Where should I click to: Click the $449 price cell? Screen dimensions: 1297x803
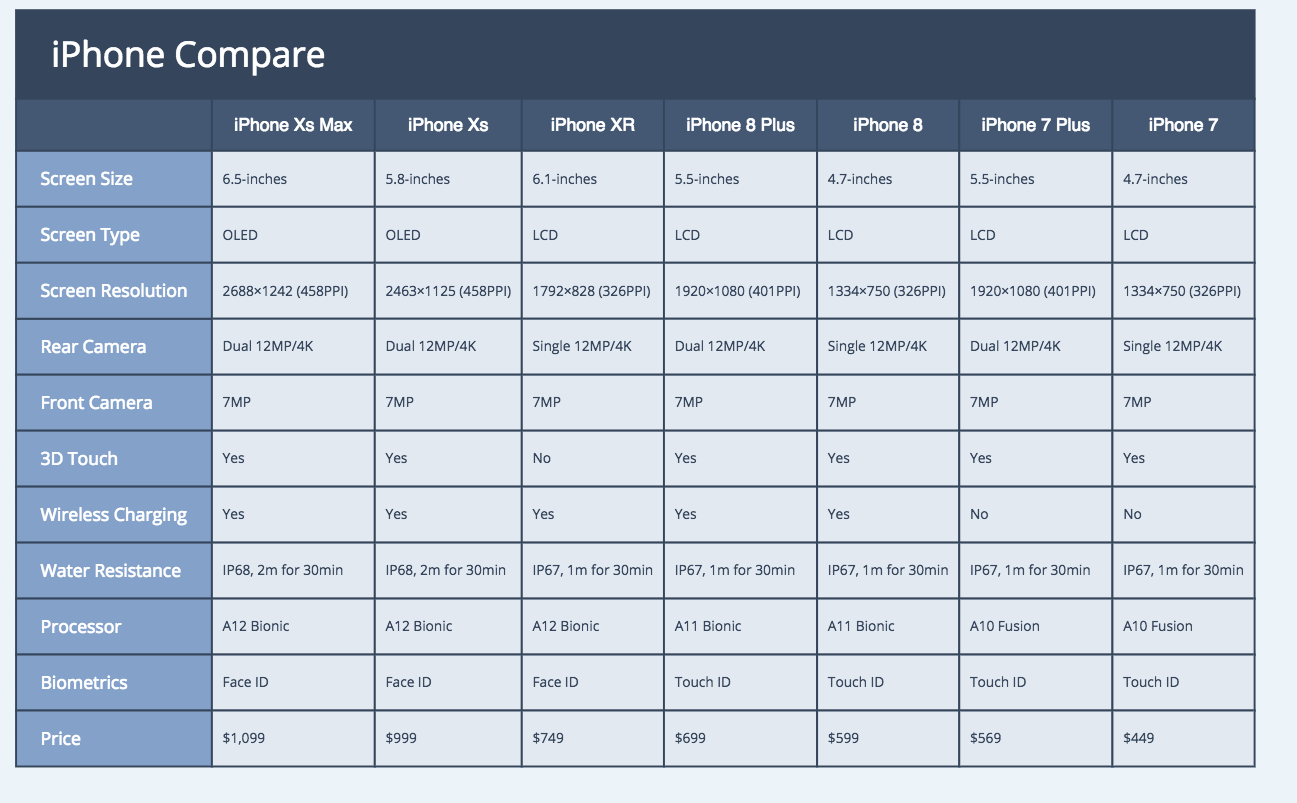[x=1138, y=739]
